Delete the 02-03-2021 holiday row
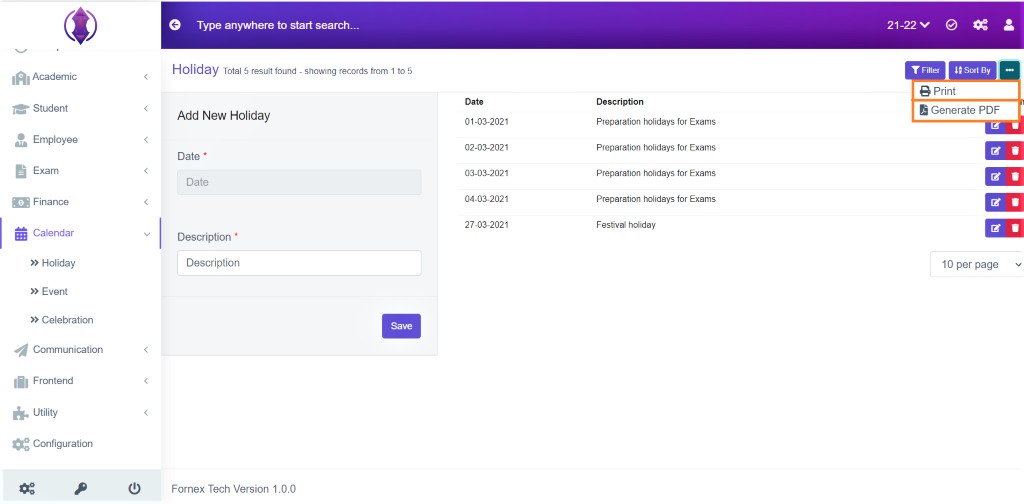 (1015, 151)
